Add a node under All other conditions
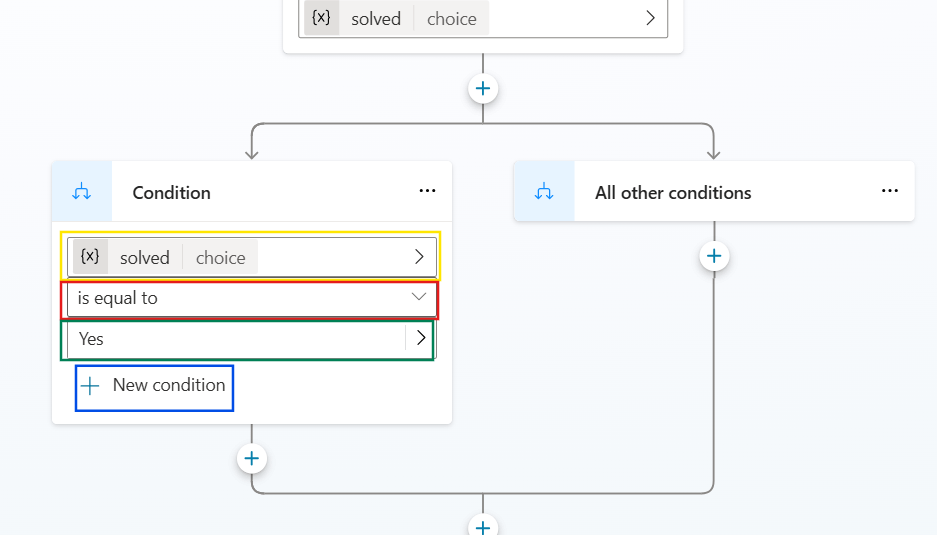The image size is (937, 535). click(714, 256)
